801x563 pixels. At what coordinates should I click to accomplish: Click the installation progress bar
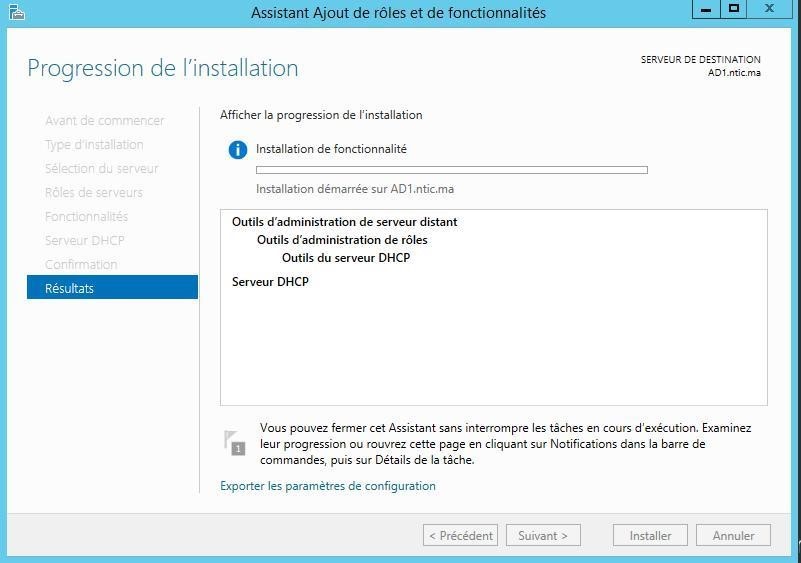[x=452, y=170]
